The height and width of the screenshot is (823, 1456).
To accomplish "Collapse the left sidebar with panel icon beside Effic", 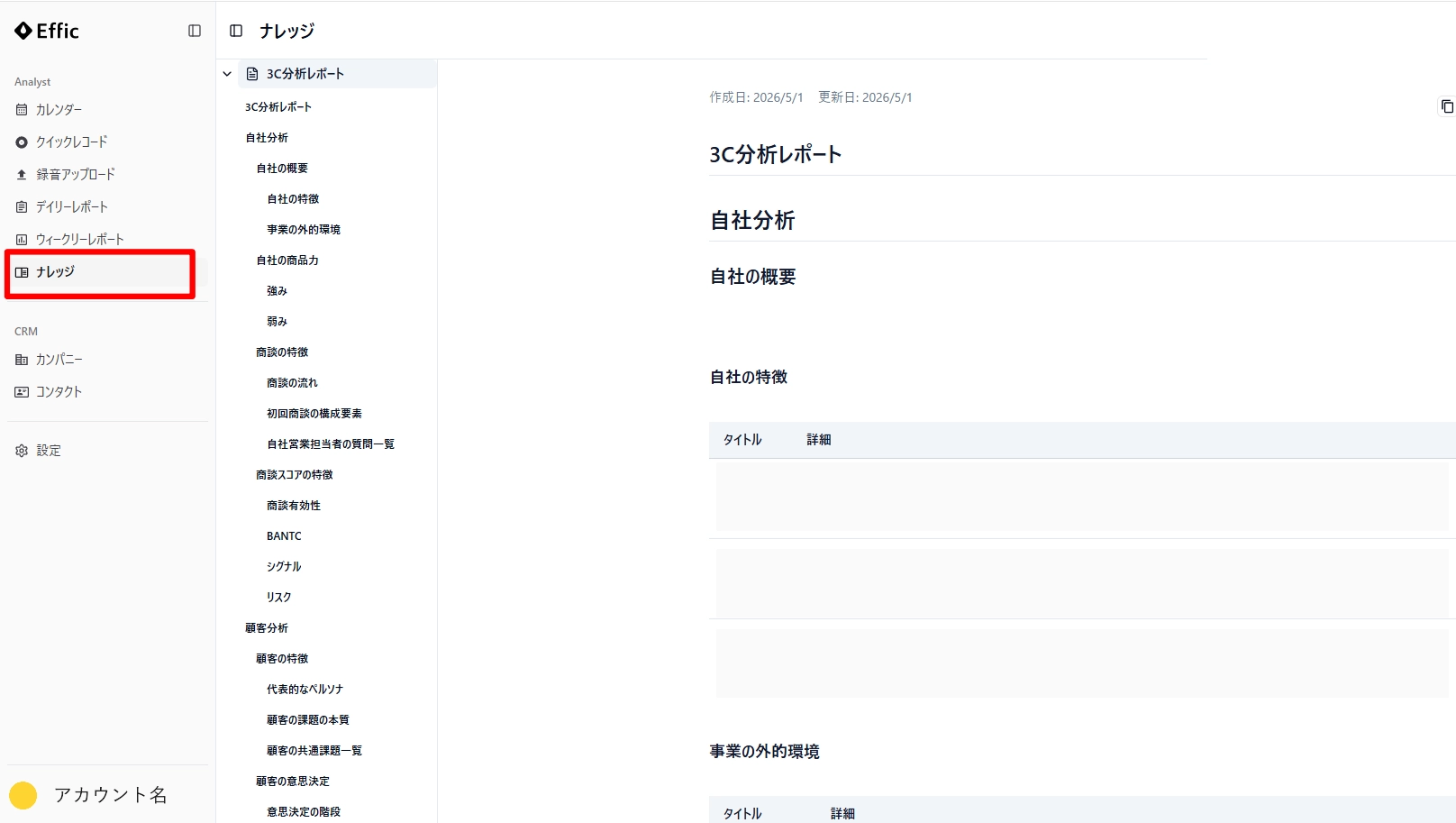I will [x=195, y=31].
